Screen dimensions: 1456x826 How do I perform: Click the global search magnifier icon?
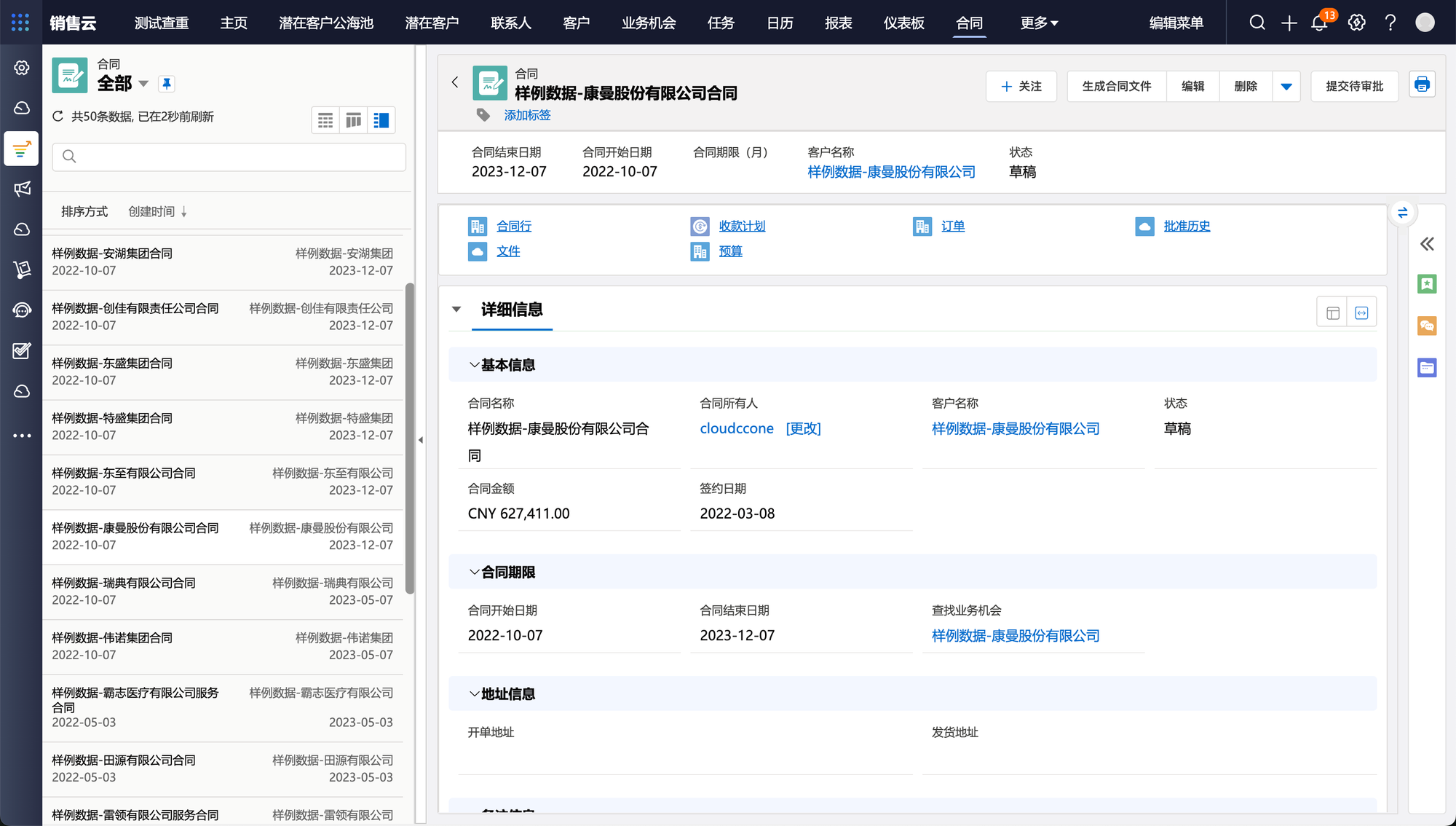(1257, 23)
